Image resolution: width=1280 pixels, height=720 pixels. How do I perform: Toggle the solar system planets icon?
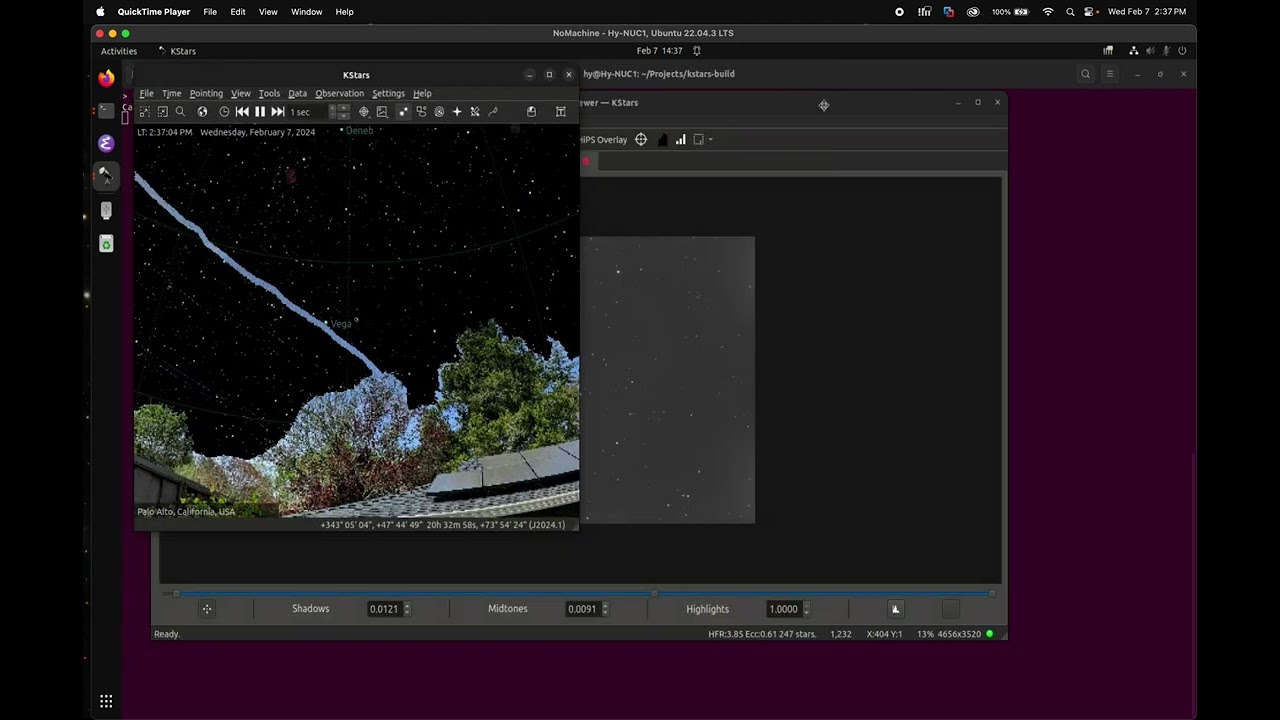[x=439, y=112]
